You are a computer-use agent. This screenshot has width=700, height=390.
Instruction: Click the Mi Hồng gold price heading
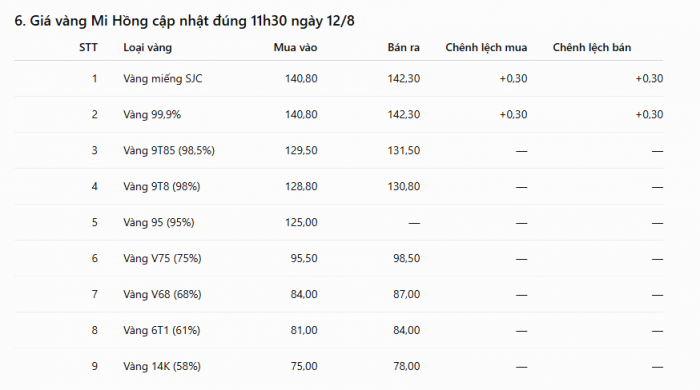click(184, 21)
